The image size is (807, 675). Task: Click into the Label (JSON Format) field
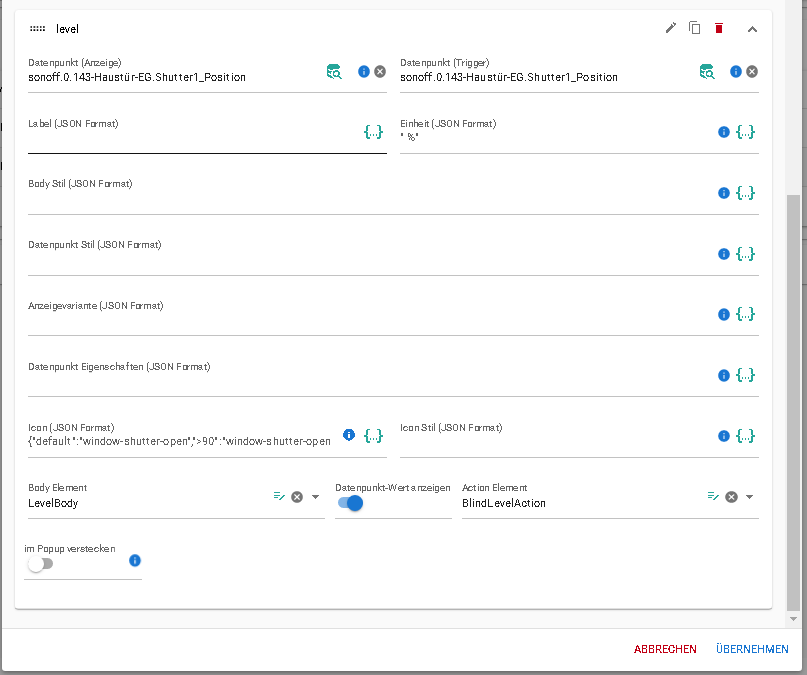(x=190, y=140)
